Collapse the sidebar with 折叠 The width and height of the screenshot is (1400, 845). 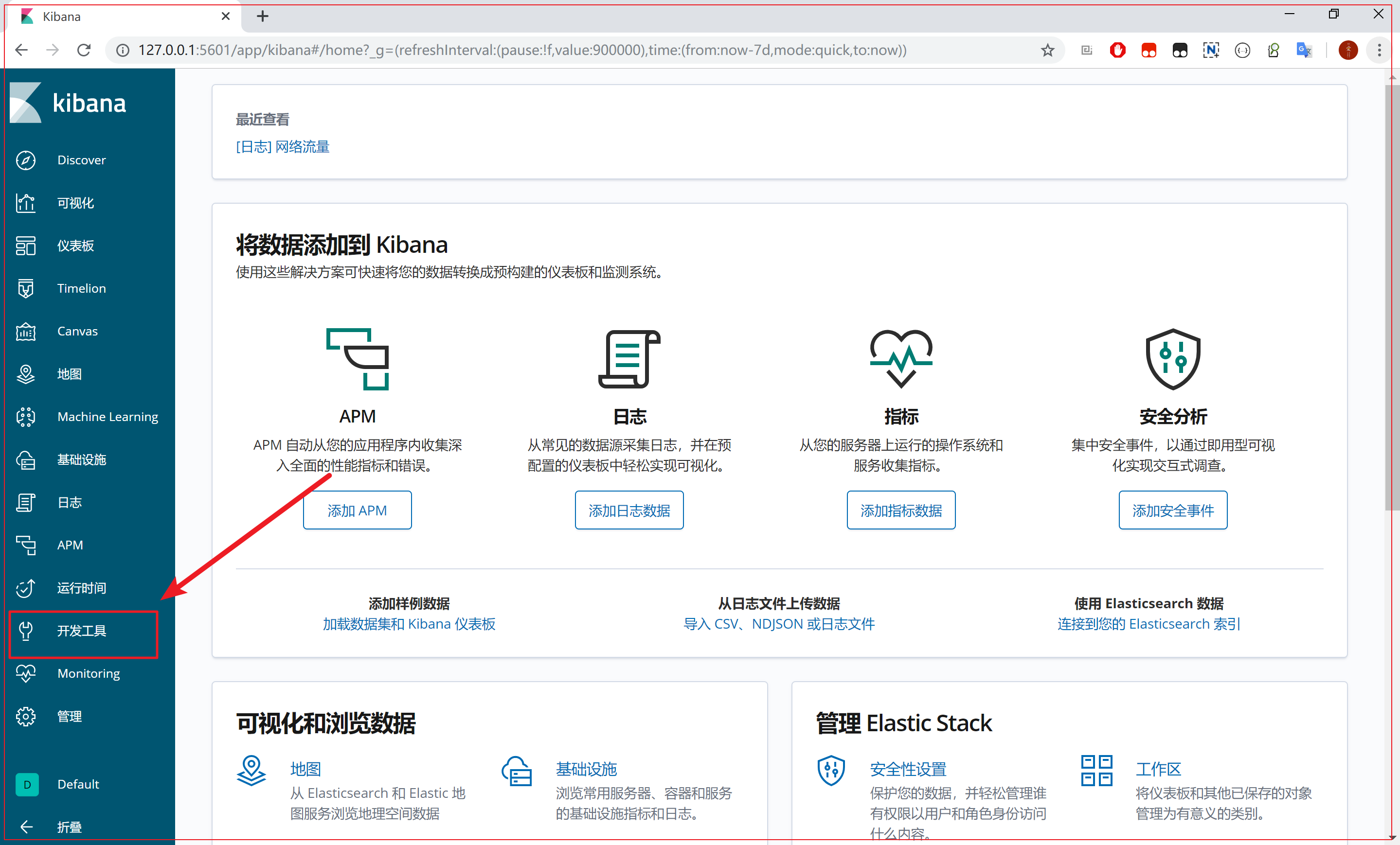coord(51,827)
